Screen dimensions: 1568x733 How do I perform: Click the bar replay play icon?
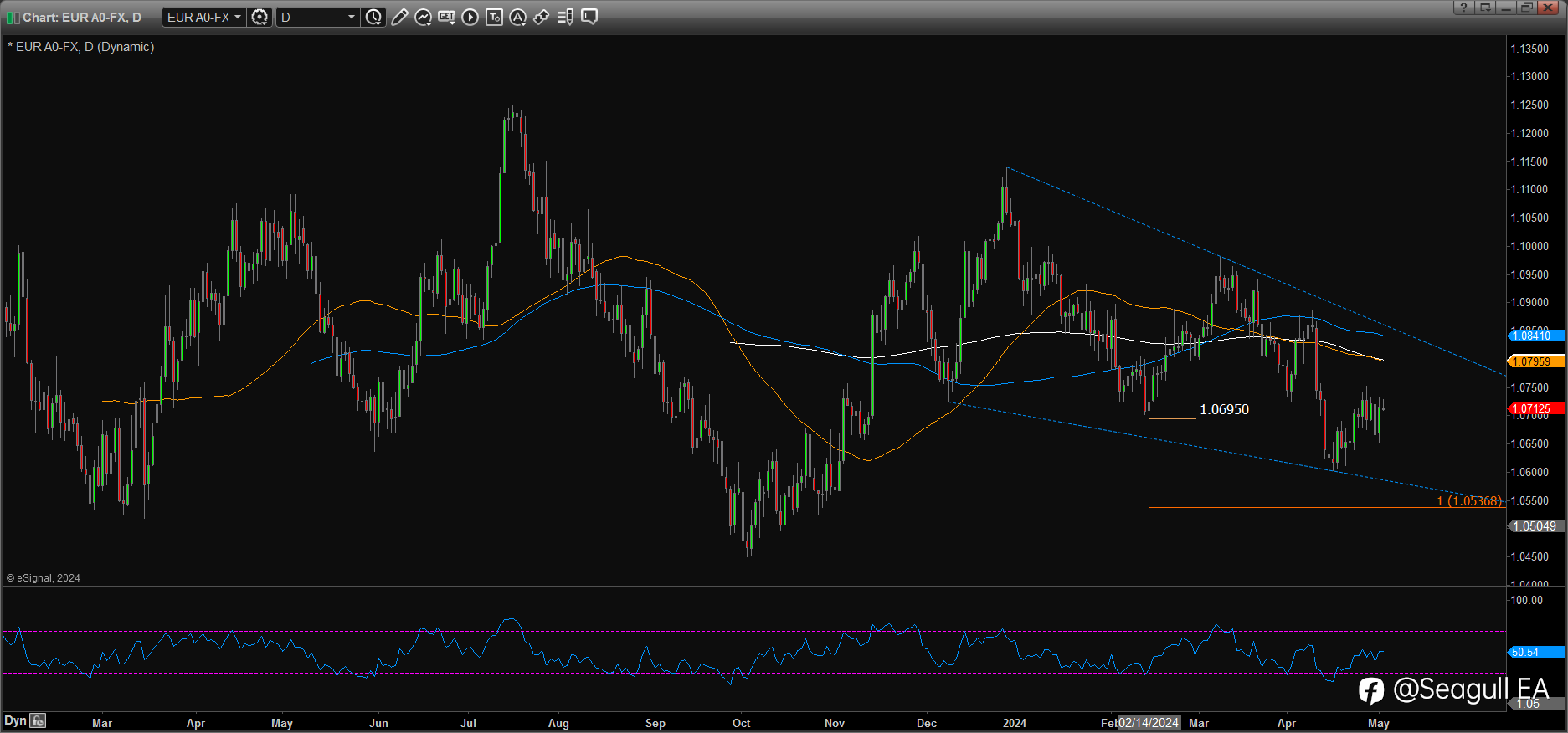pyautogui.click(x=470, y=17)
